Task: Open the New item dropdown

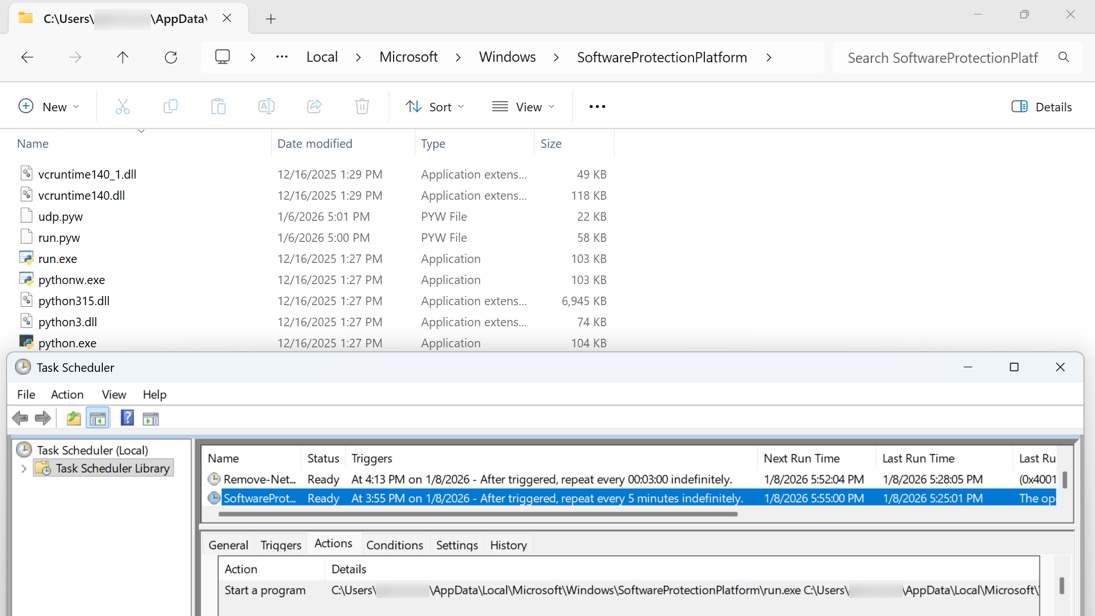Action: [48, 107]
